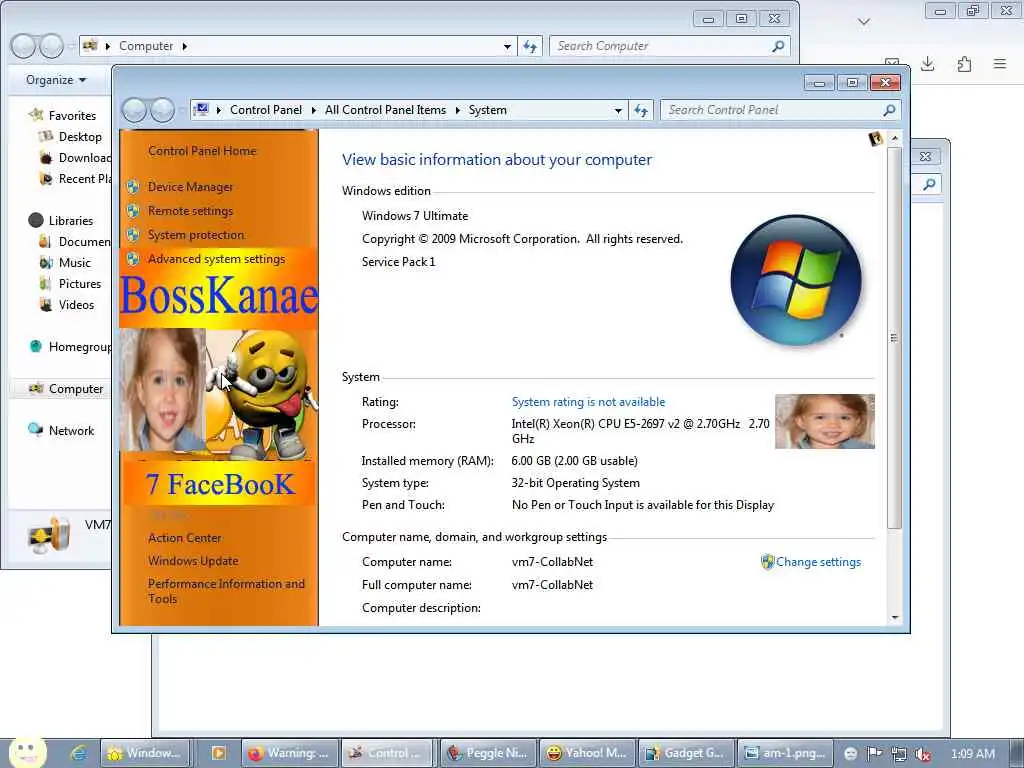Open Computer window address history dropdown
This screenshot has height=768, width=1024.
click(x=507, y=46)
